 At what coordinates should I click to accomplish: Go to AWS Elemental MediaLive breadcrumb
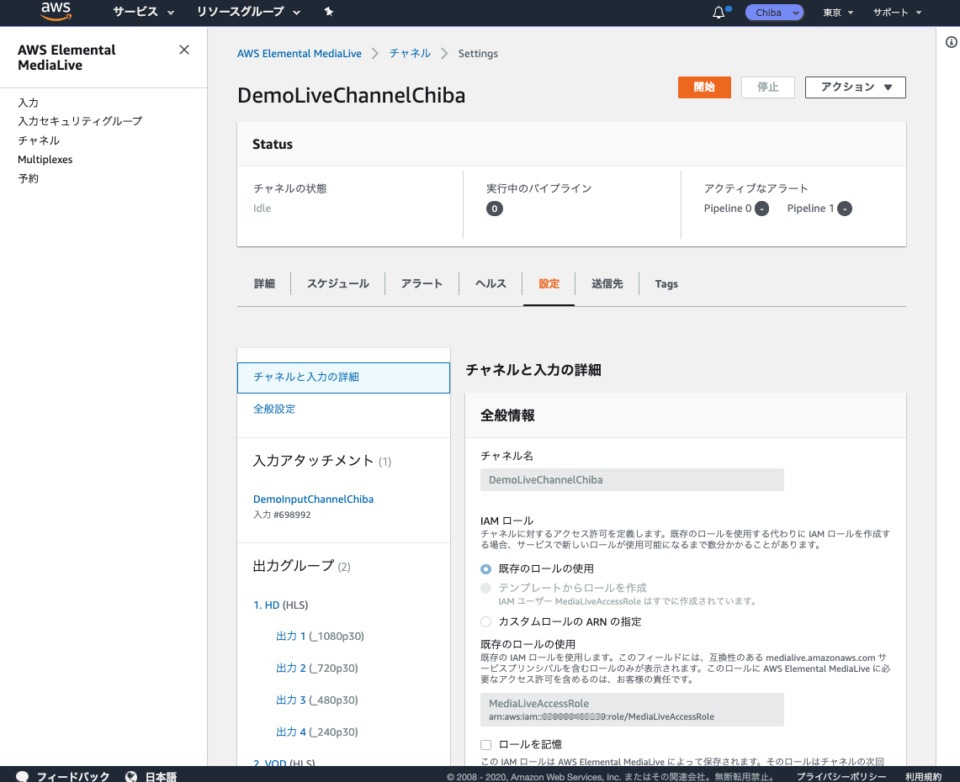(299, 53)
